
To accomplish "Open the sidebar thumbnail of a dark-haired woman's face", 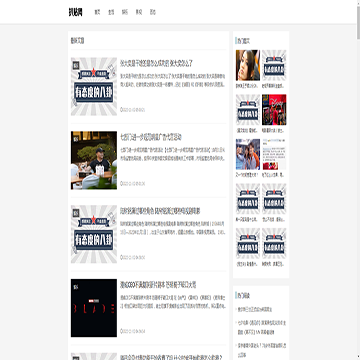I will pos(248,65).
